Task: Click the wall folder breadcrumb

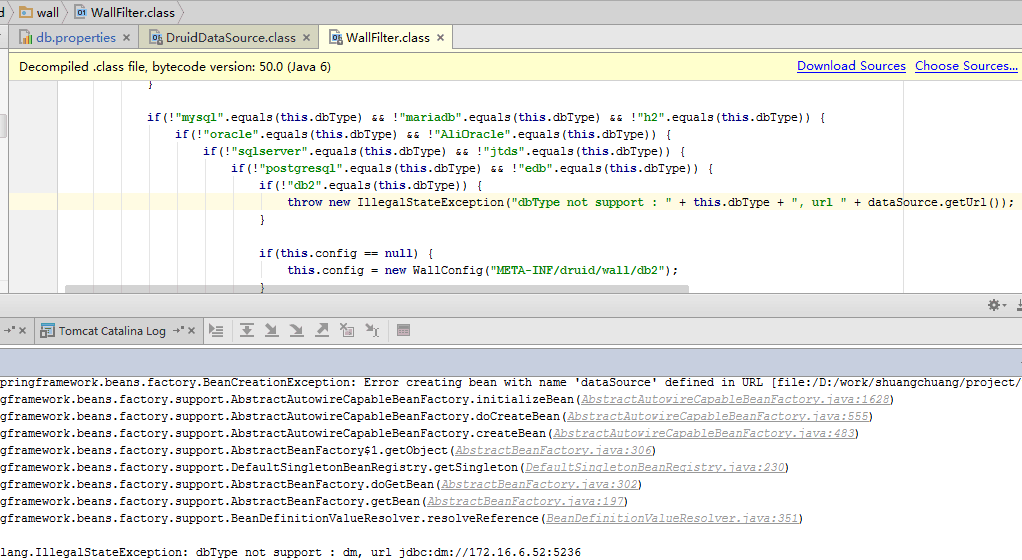Action: 40,12
